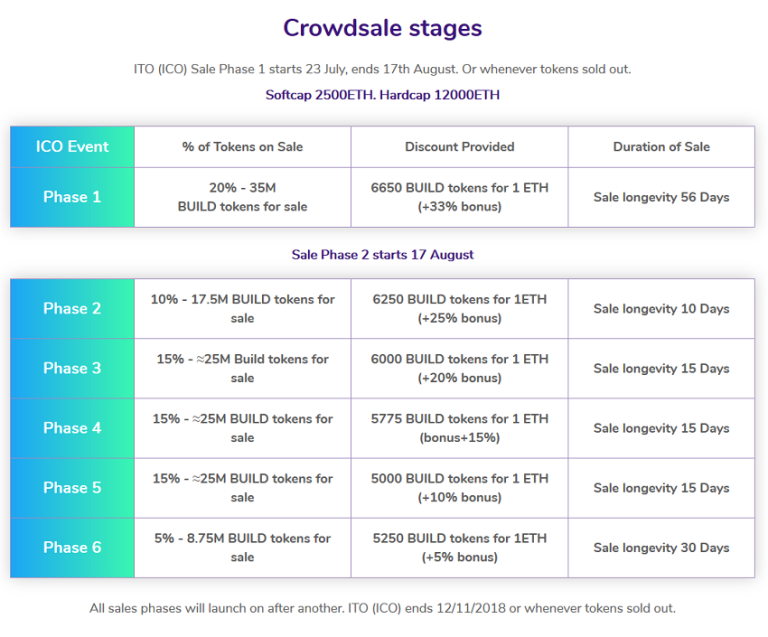
Task: Select the Phase 5 row label
Action: pos(72,488)
